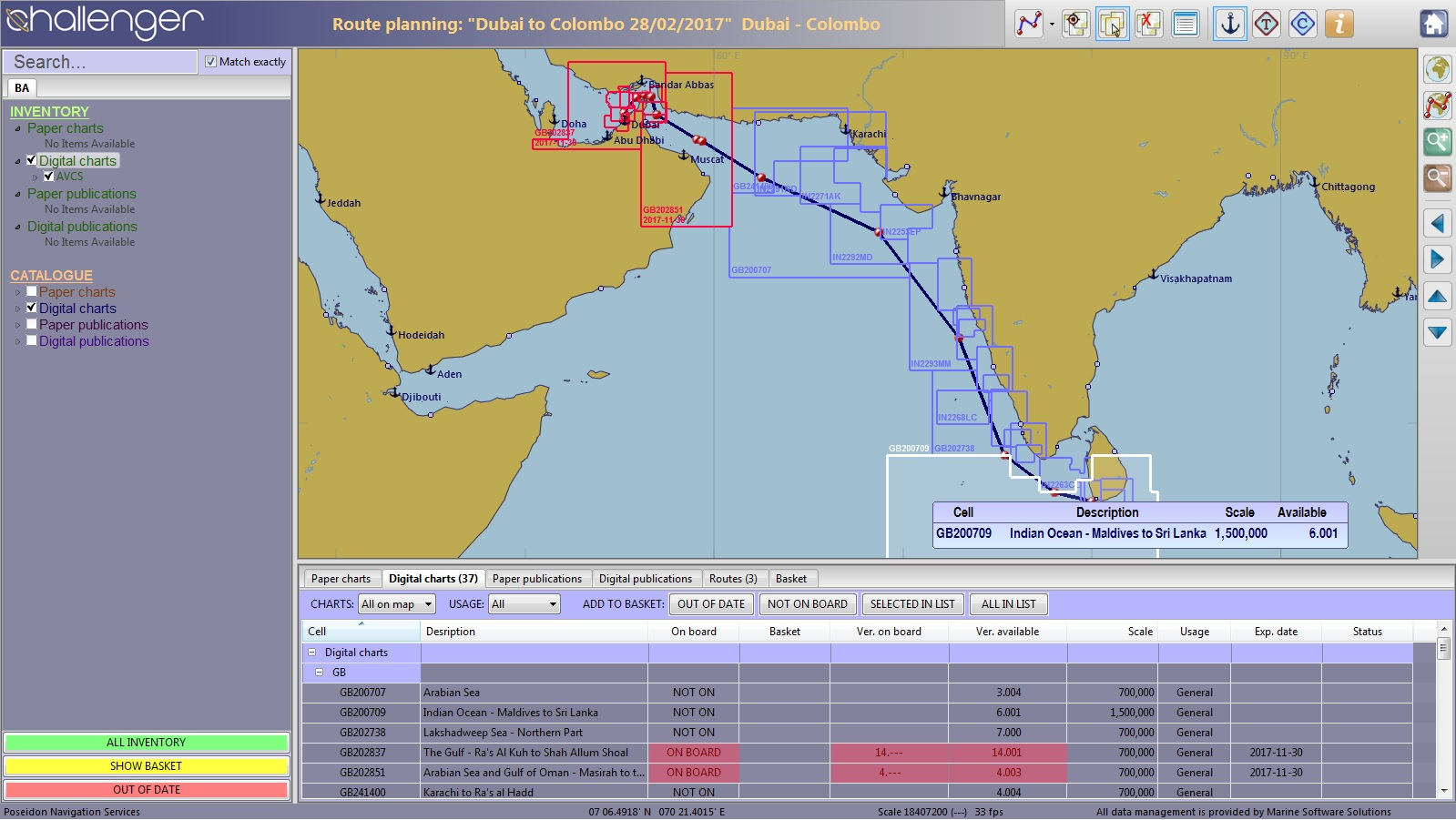
Task: Click the Aden anchor port marker
Action: 431,370
